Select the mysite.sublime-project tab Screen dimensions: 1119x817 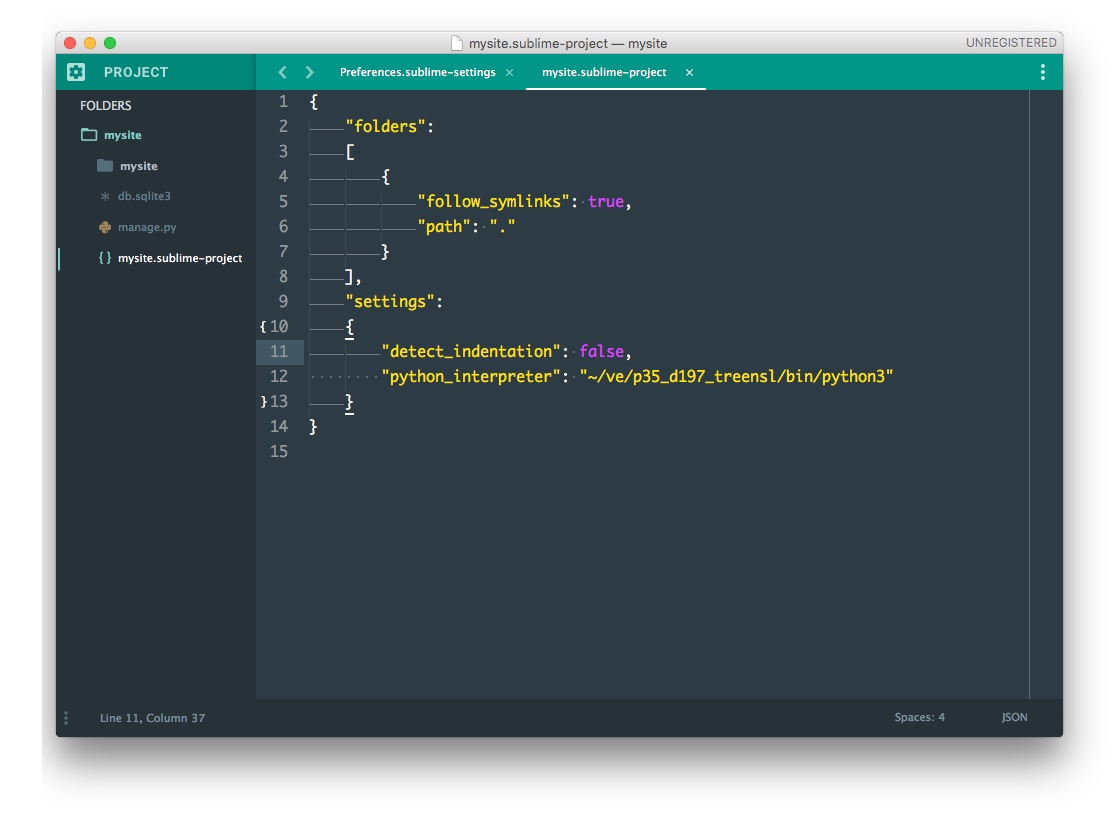tap(604, 72)
